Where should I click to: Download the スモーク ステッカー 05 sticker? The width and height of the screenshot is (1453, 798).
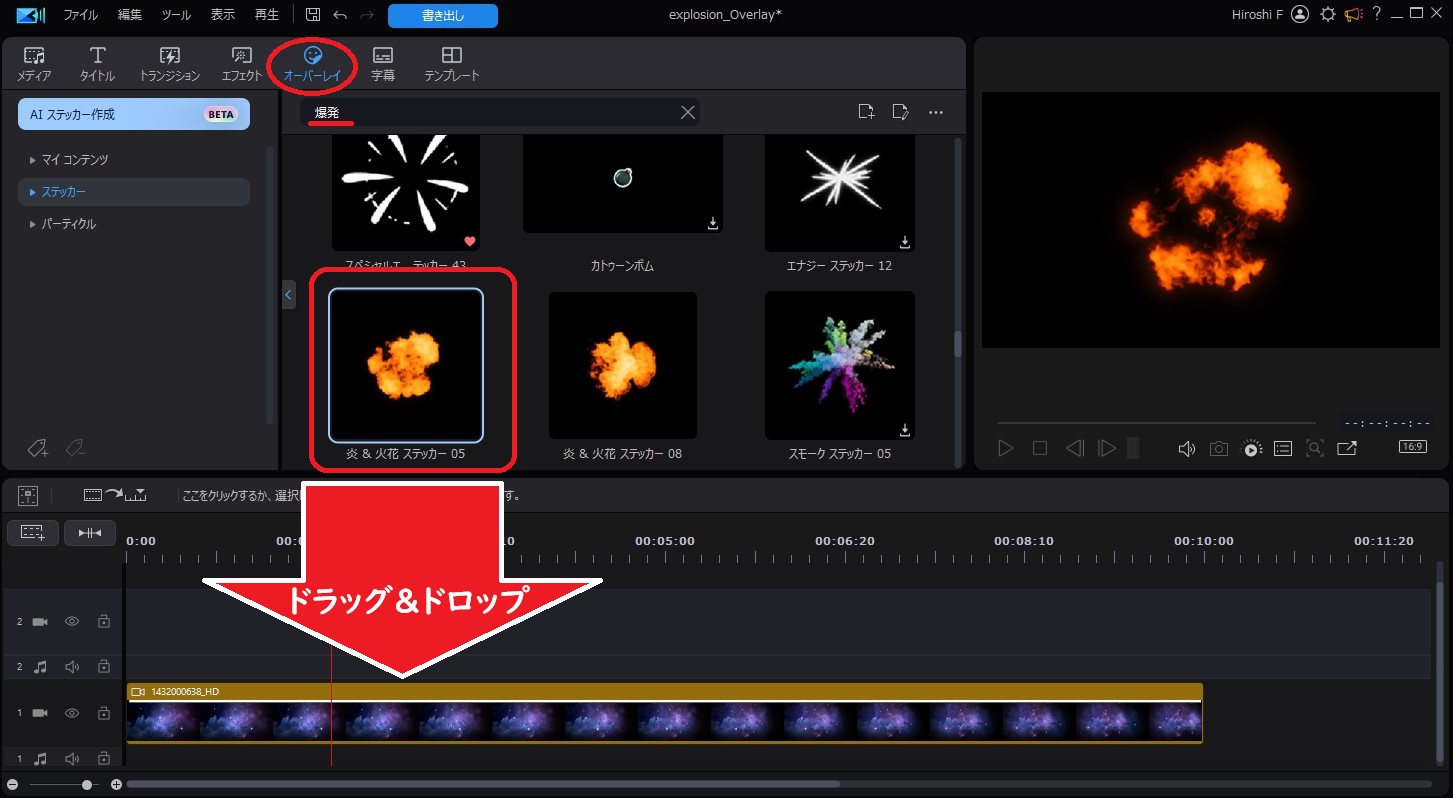904,430
